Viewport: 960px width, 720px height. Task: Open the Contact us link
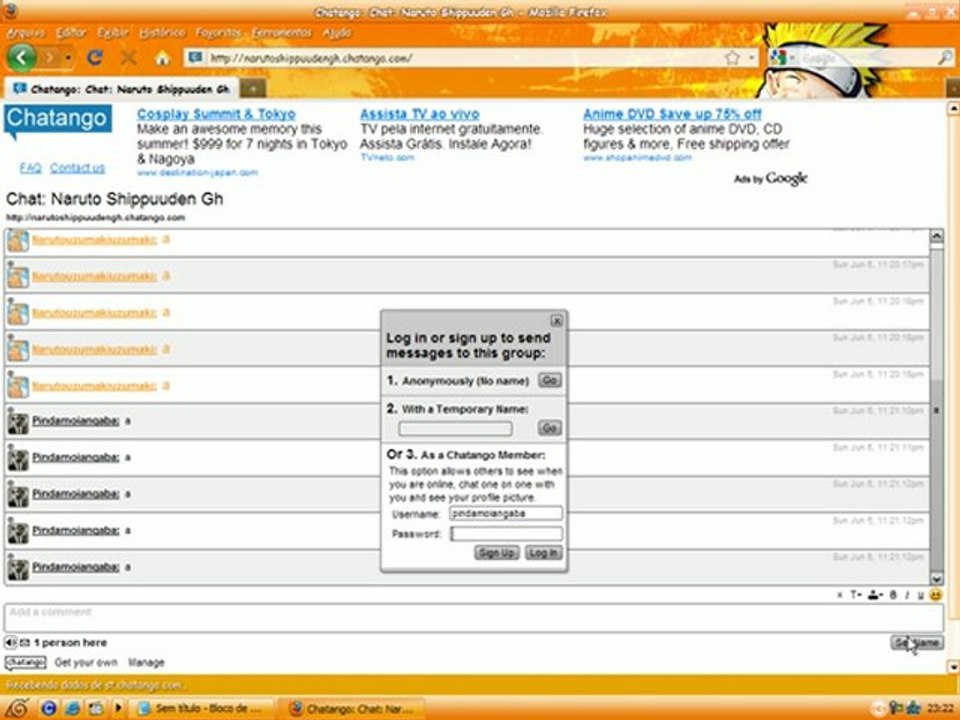click(77, 168)
